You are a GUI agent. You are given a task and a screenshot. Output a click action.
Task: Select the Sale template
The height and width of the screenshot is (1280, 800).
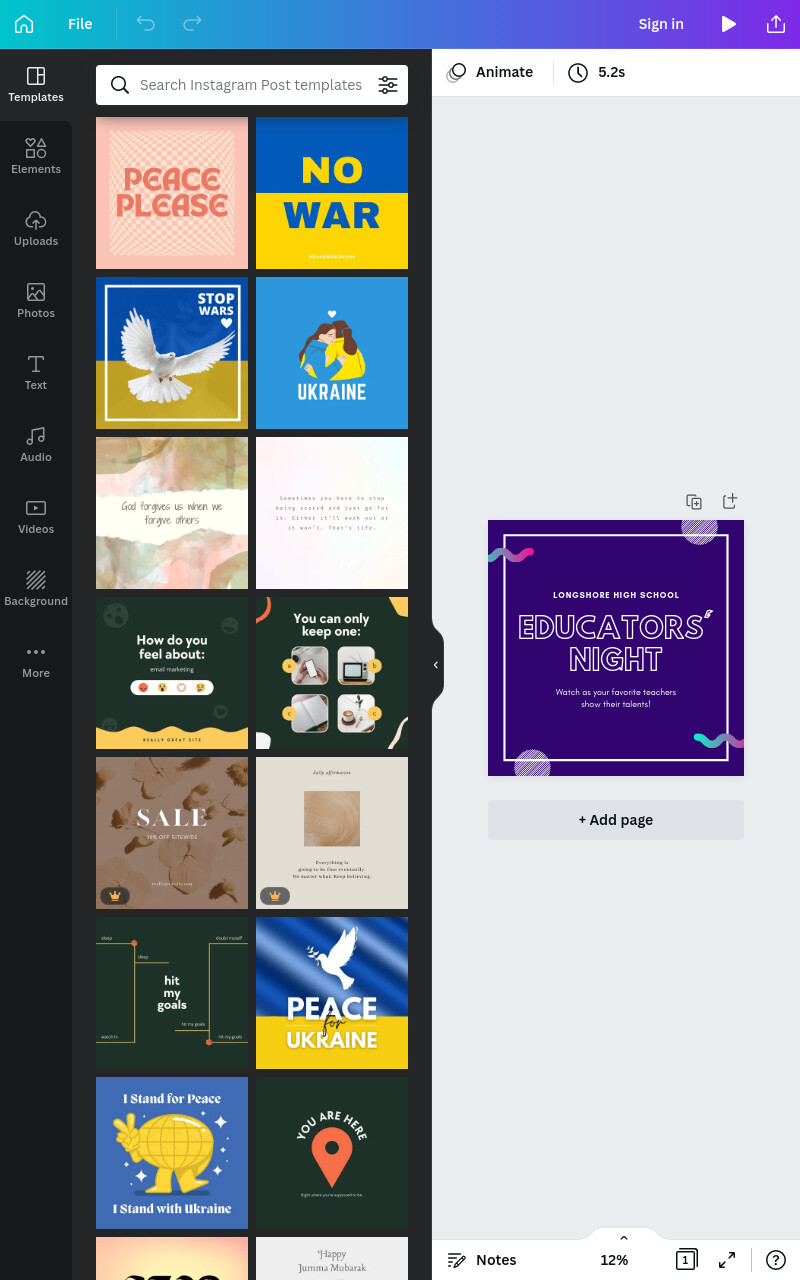click(172, 833)
